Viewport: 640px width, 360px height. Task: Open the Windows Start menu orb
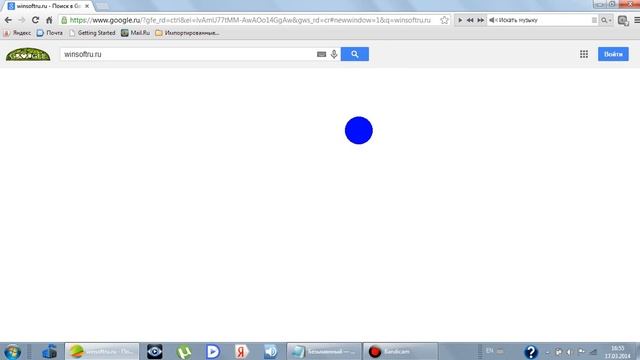point(13,351)
